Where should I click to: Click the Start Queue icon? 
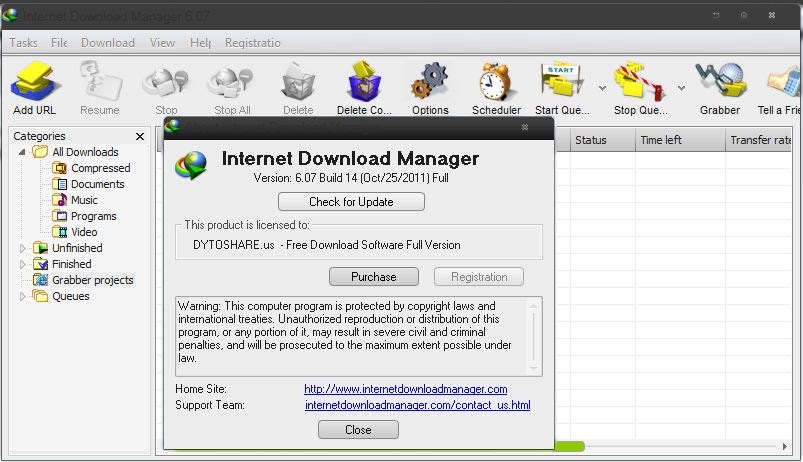pyautogui.click(x=562, y=81)
